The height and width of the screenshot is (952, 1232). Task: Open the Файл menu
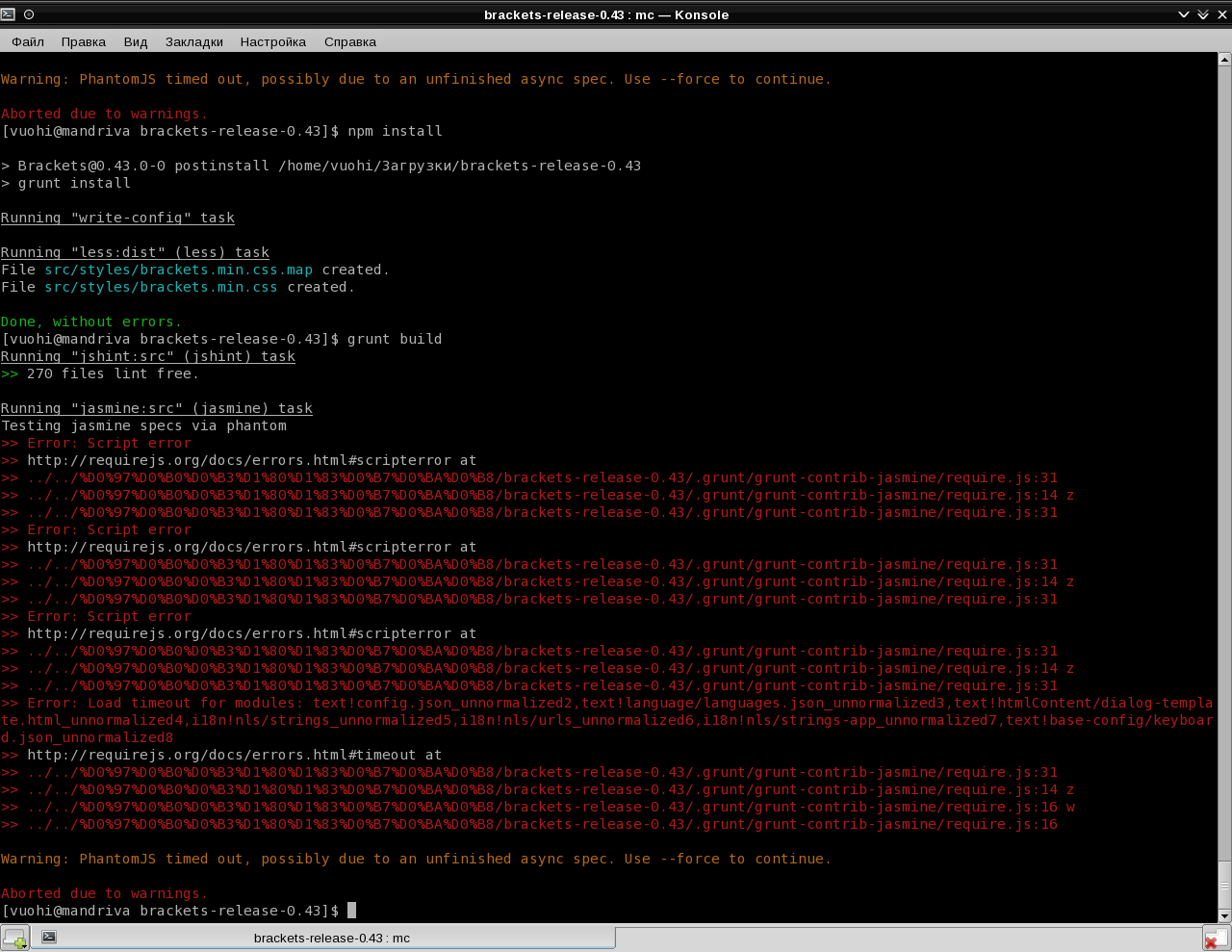coord(28,41)
